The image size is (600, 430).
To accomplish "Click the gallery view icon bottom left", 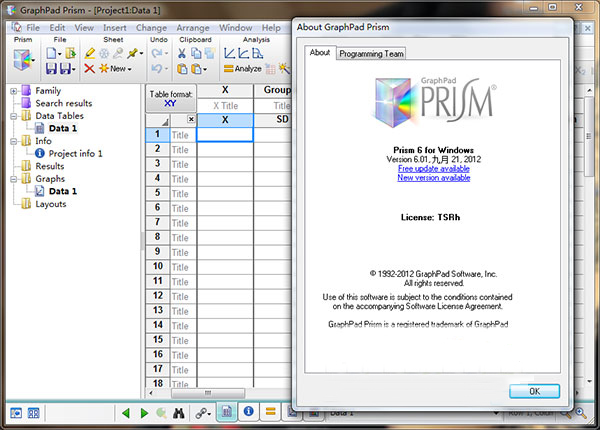I will (x=34, y=413).
